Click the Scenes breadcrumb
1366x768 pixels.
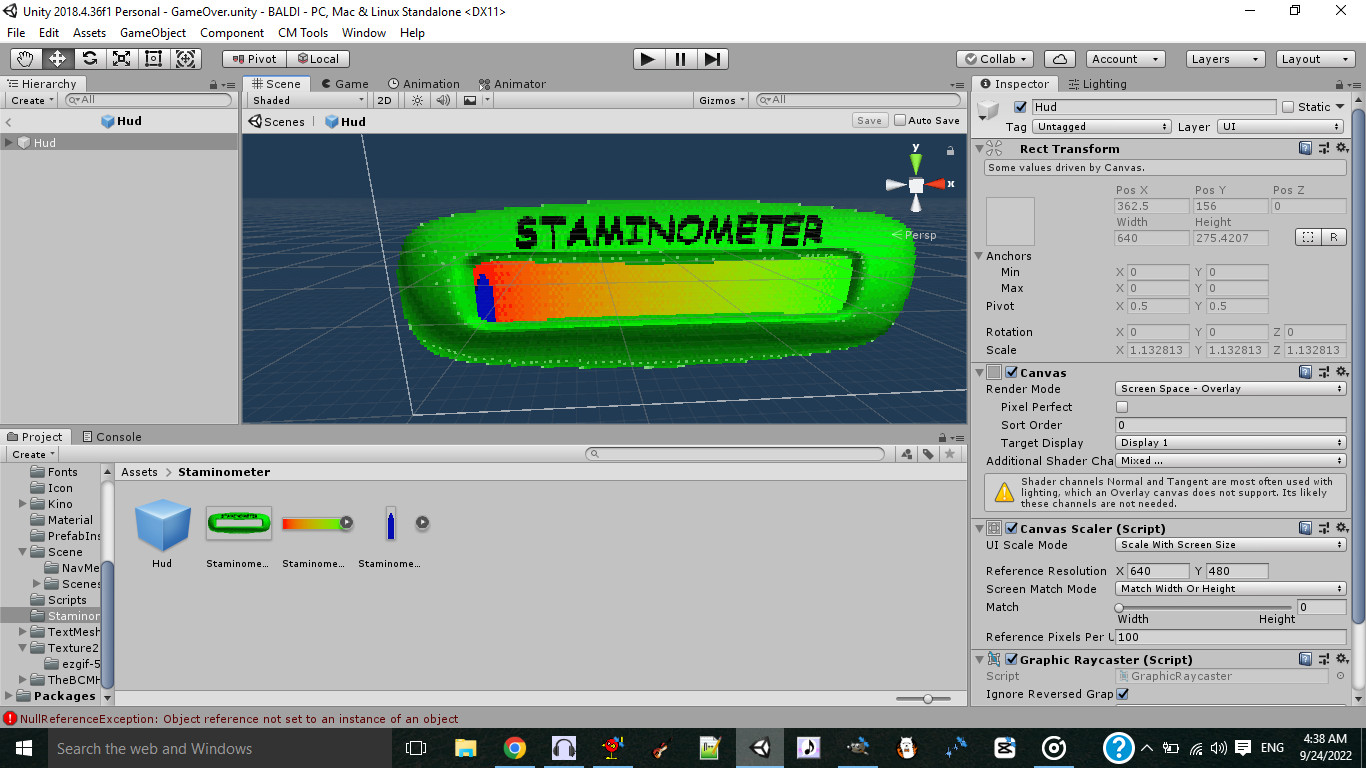click(277, 121)
